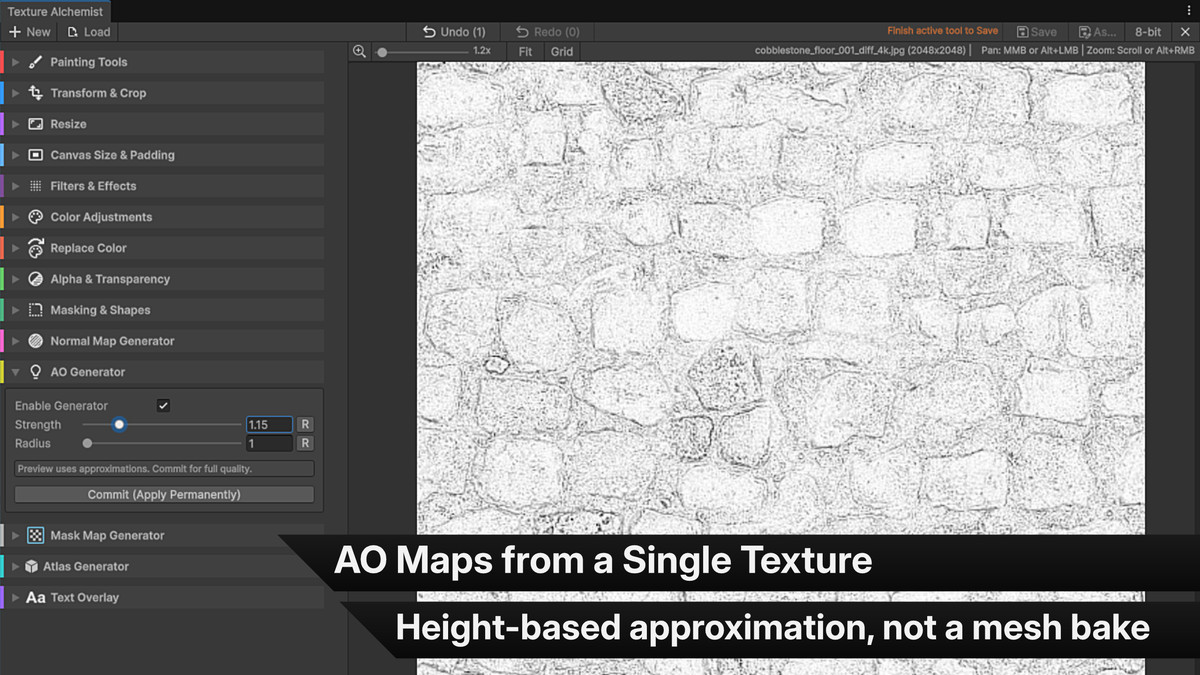Click the 'Finish active tool to Save' message
1200x675 pixels.
pos(942,32)
